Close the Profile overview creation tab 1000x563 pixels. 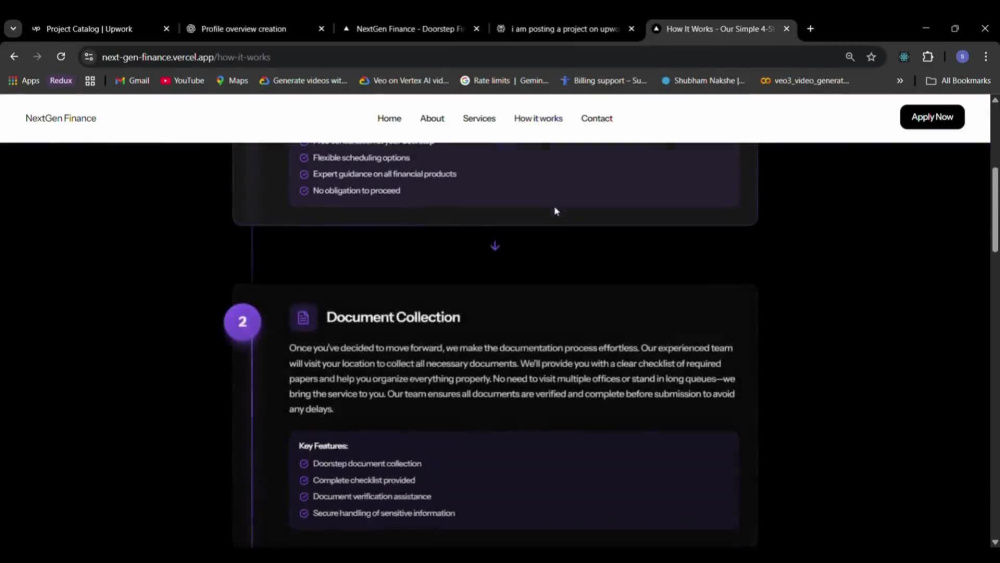coord(321,29)
